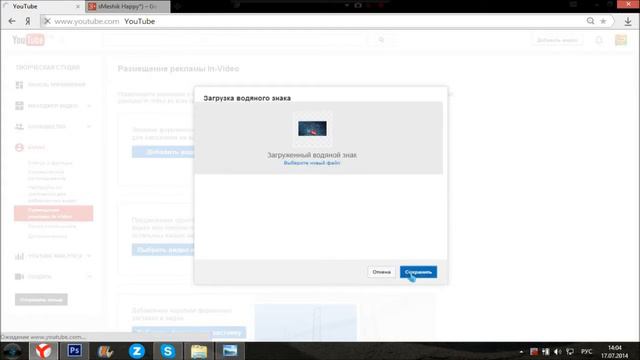Expand the Video Manager chevron
The height and width of the screenshot is (360, 640).
pos(89,106)
